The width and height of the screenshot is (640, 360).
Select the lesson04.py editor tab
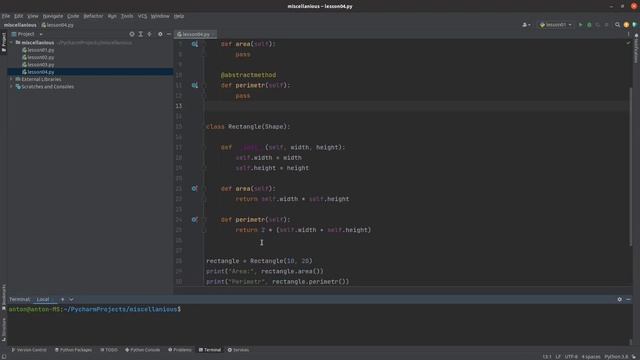(x=196, y=34)
